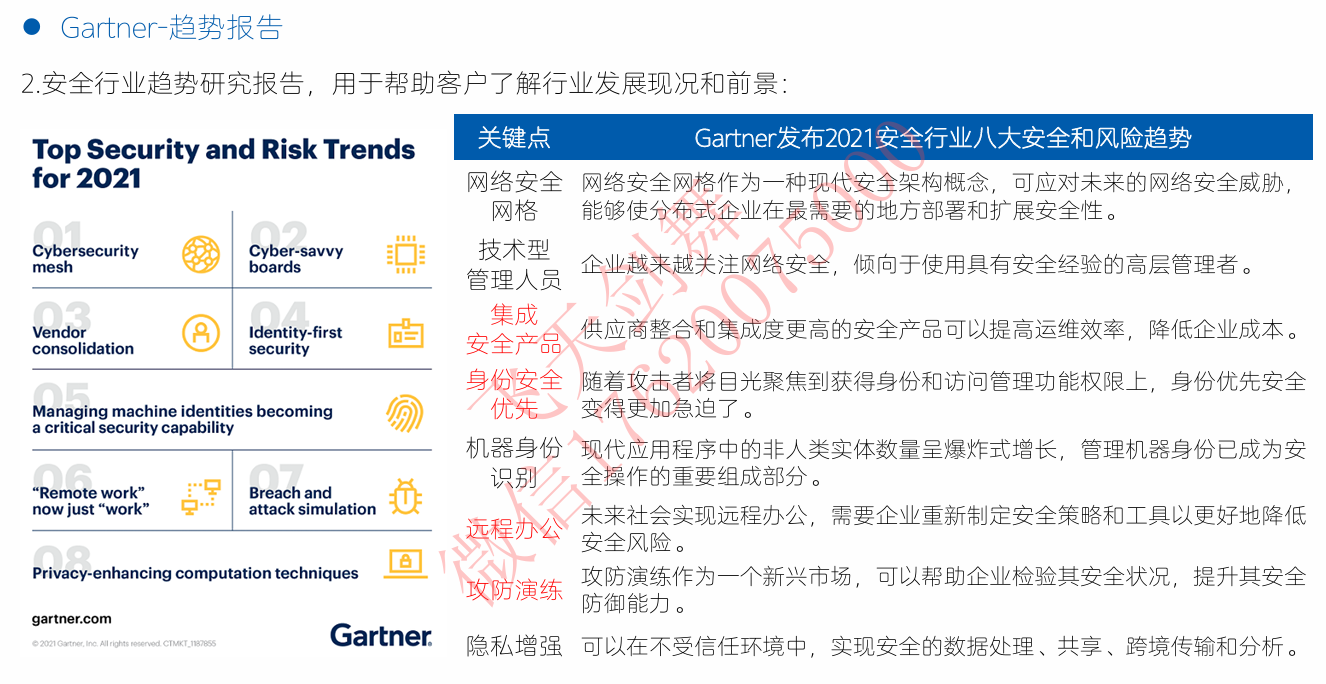The width and height of the screenshot is (1326, 684).
Task: Click the Cyber-savvy boards label
Action: [x=296, y=259]
